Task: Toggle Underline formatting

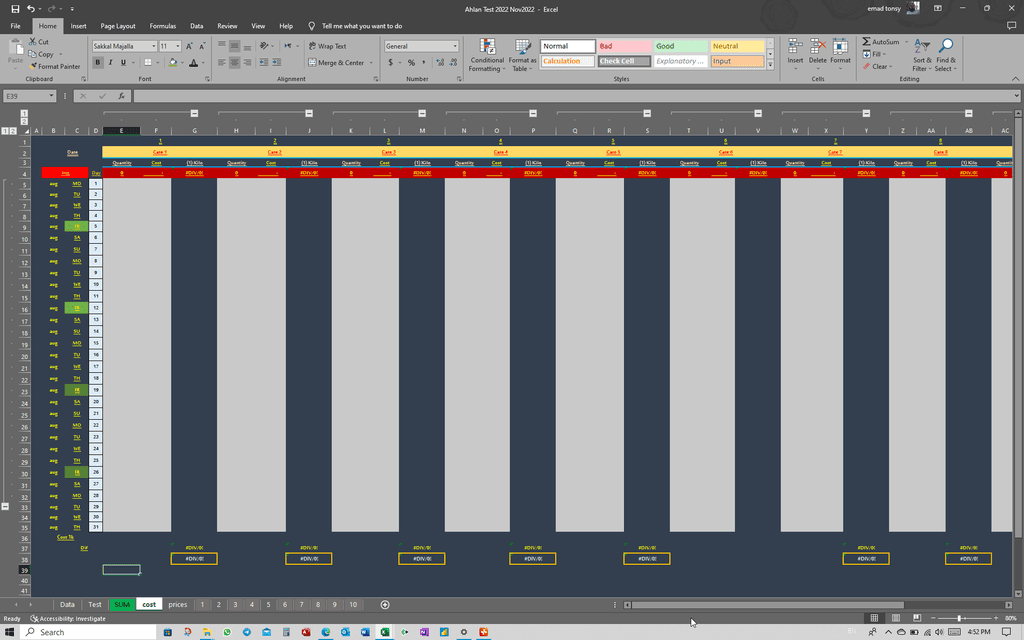Action: tap(123, 63)
